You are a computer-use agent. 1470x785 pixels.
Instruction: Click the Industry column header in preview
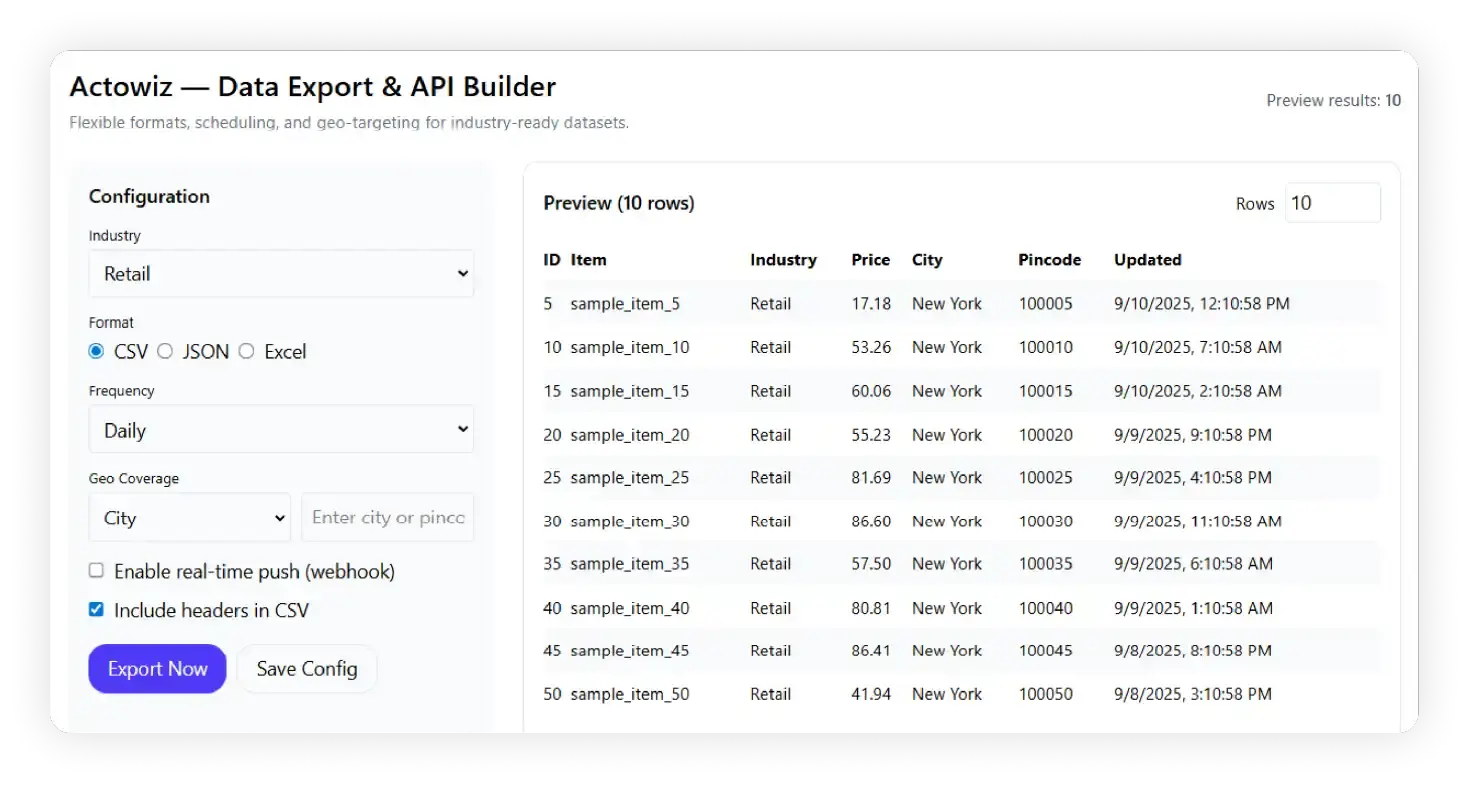(783, 260)
